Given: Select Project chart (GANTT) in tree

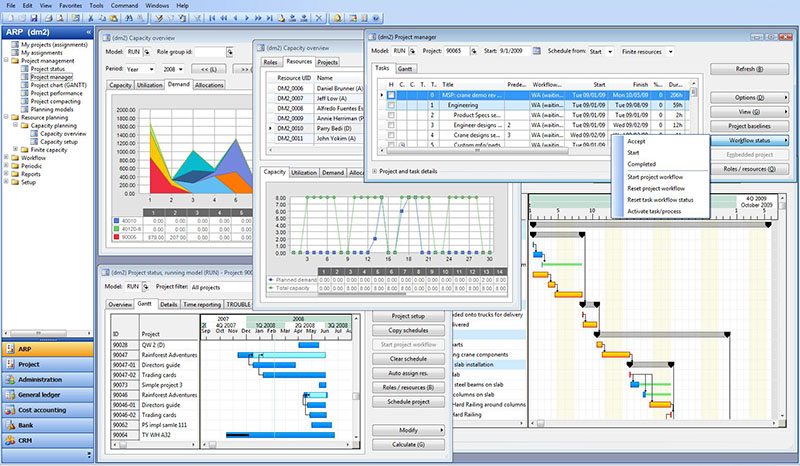Looking at the screenshot, I should click(x=58, y=85).
